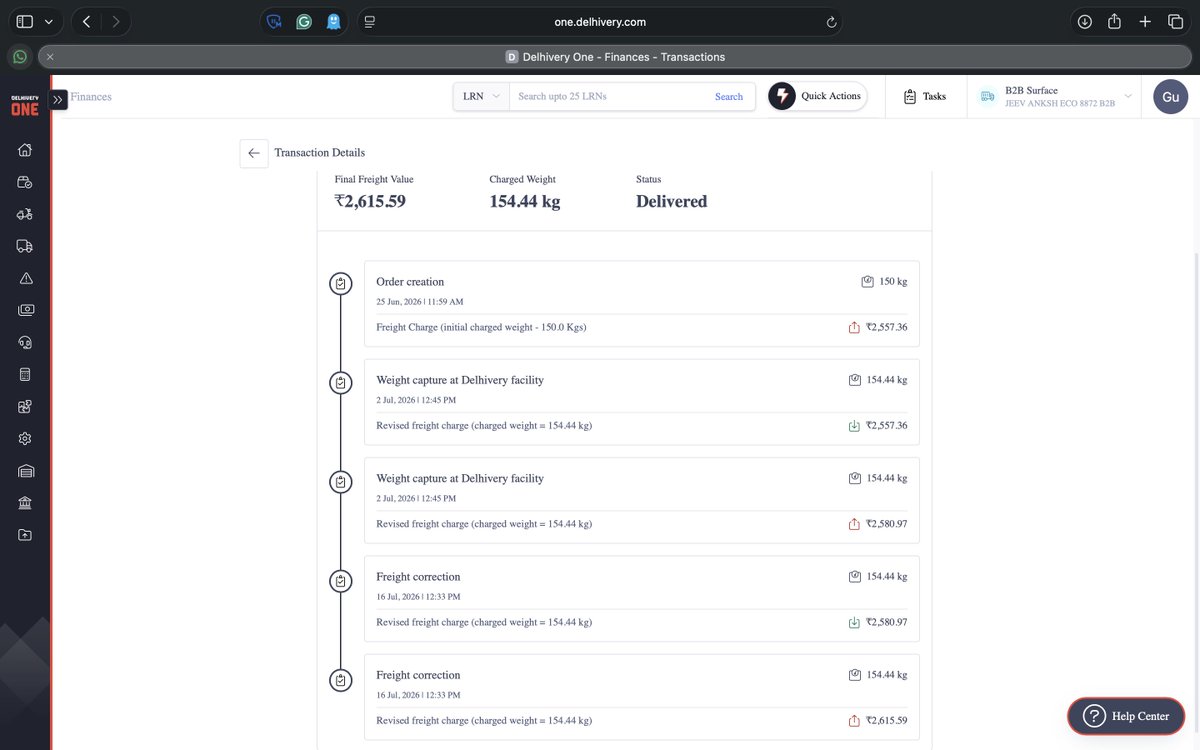Click the Delivered status text

[671, 201]
